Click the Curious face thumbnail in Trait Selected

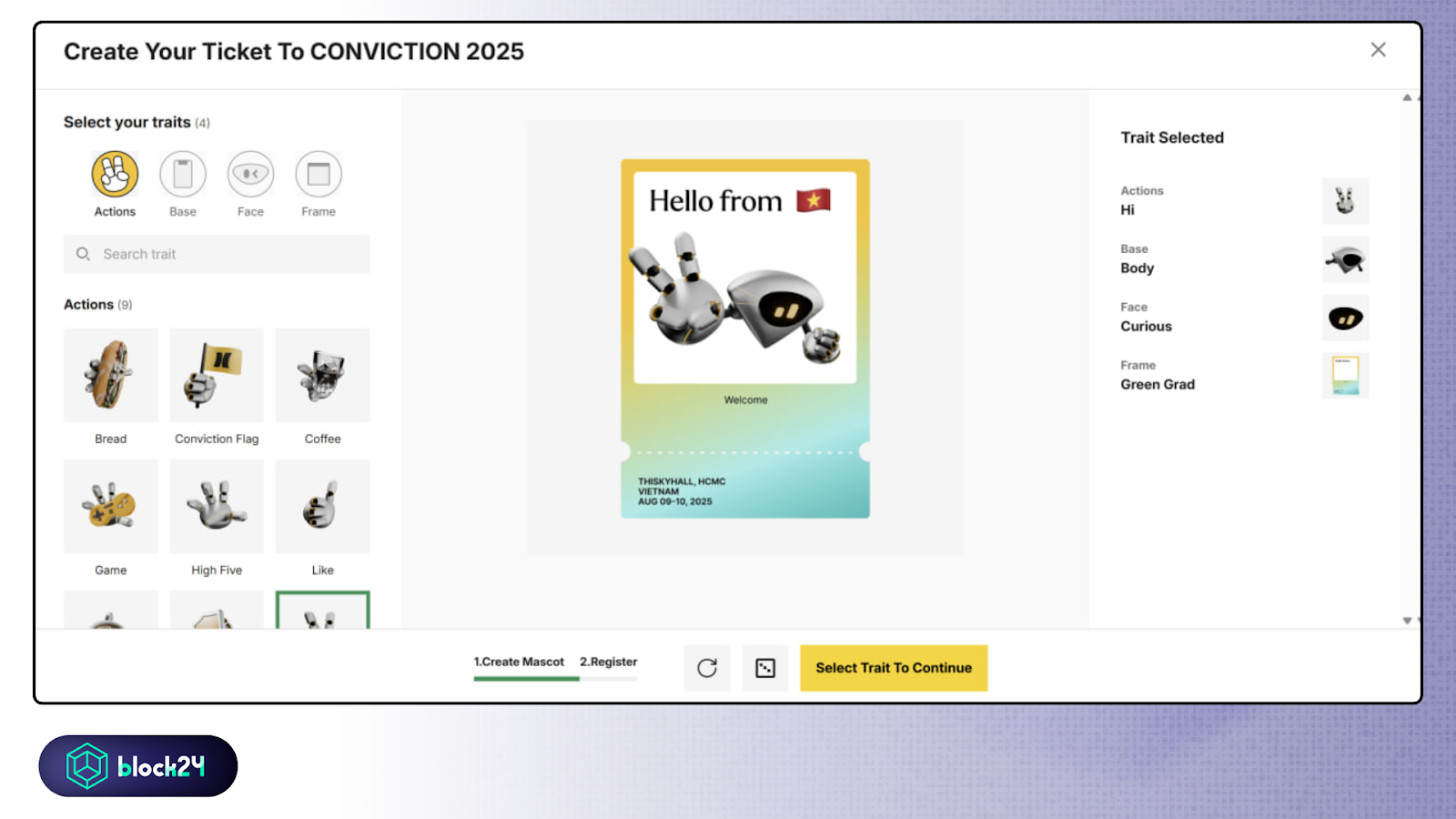click(x=1345, y=318)
